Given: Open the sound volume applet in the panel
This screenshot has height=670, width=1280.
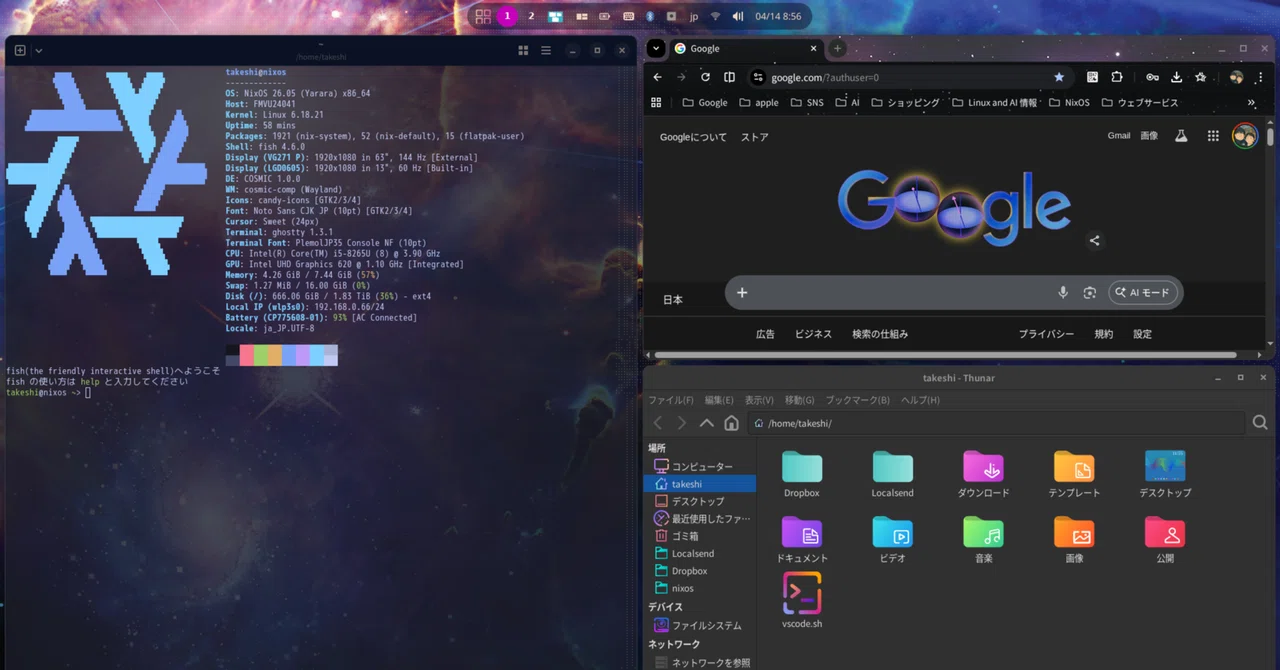Looking at the screenshot, I should (738, 16).
